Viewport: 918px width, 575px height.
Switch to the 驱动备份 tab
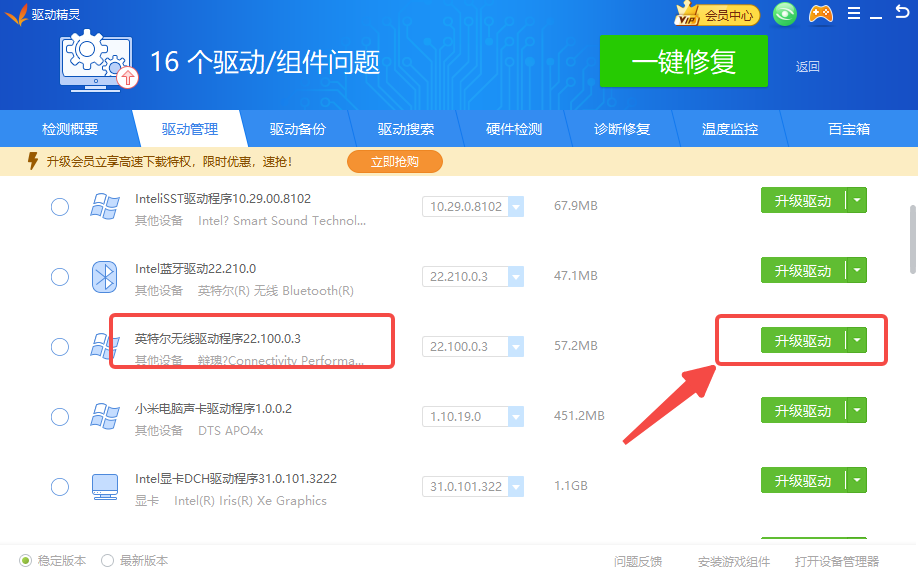click(297, 129)
